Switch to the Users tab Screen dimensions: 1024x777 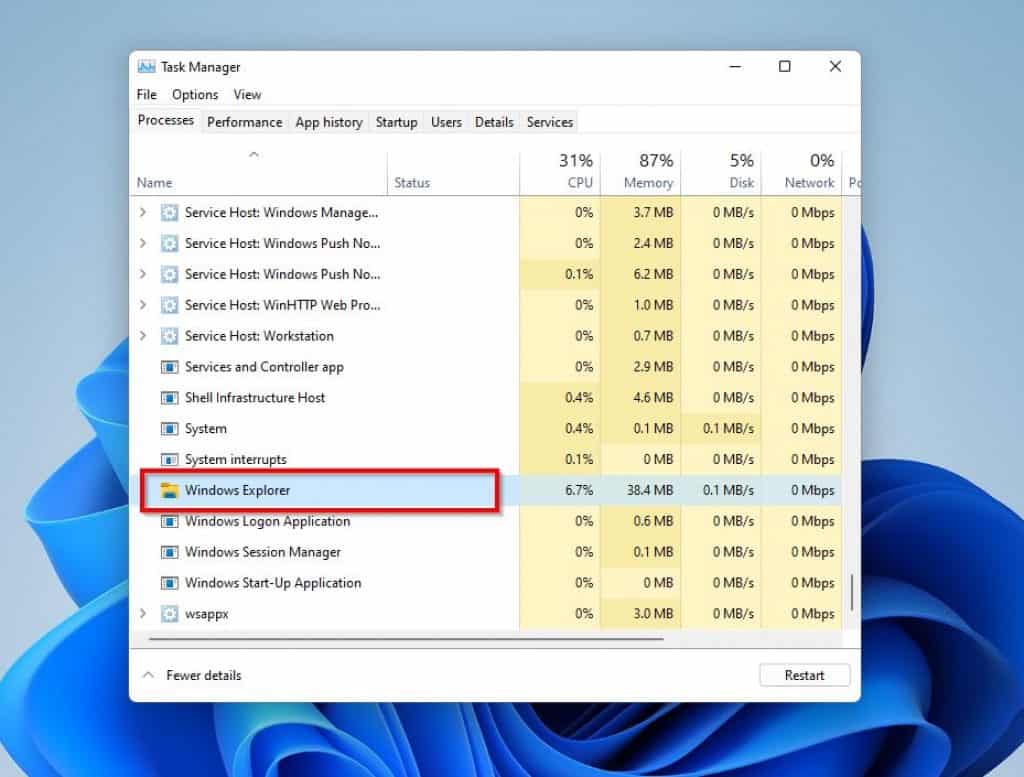[446, 122]
